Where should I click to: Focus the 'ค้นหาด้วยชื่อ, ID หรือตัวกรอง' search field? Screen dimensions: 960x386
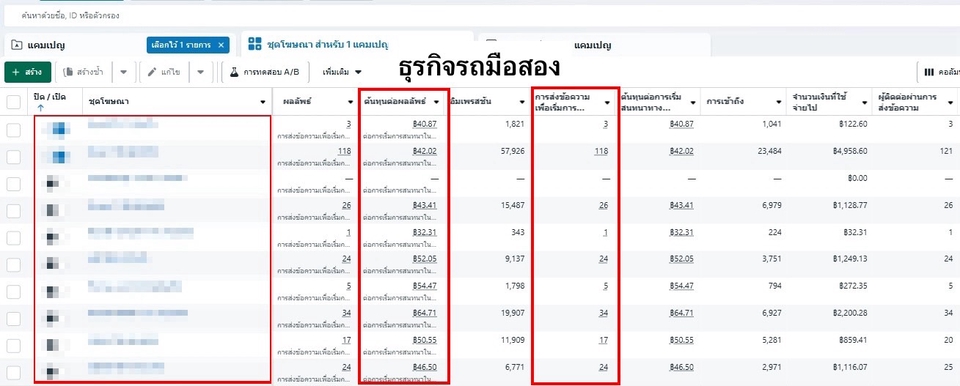pyautogui.click(x=480, y=16)
